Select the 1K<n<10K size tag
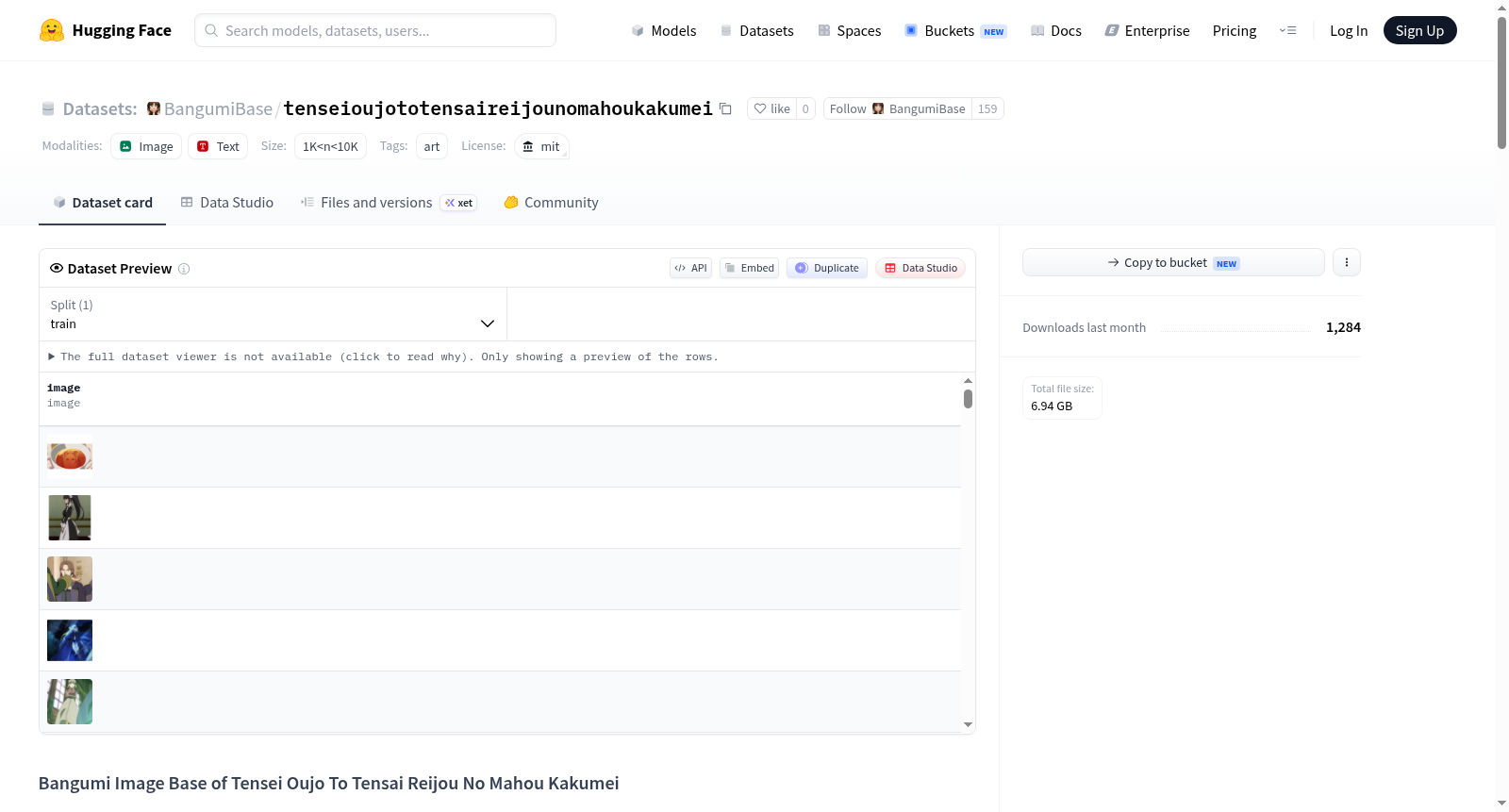This screenshot has height=812, width=1509. (330, 146)
